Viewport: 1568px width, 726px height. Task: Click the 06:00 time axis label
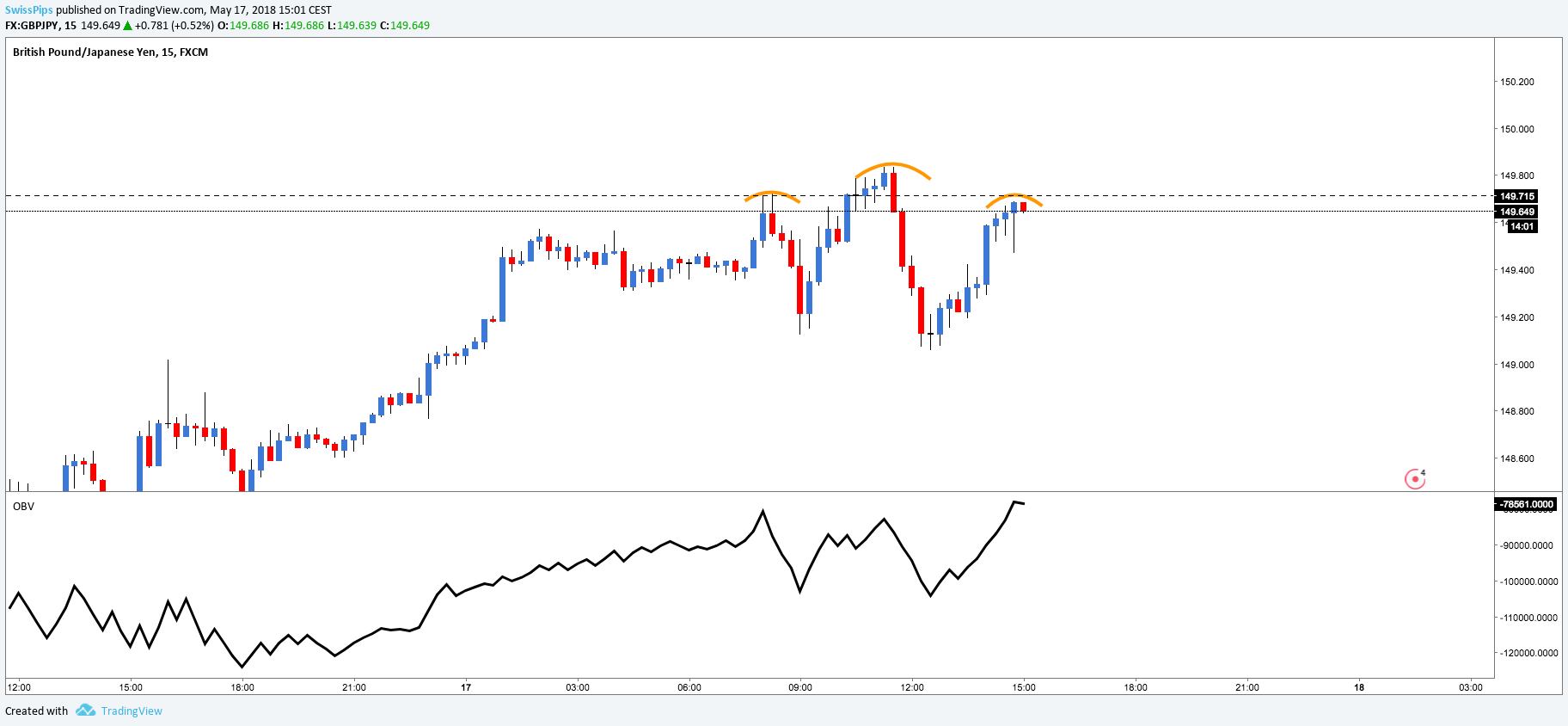point(689,687)
